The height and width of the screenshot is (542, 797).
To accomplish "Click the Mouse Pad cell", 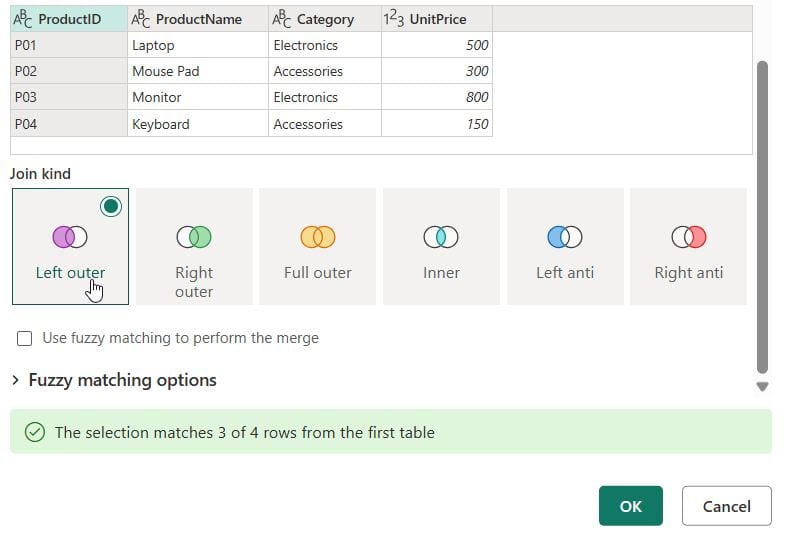I will click(198, 71).
